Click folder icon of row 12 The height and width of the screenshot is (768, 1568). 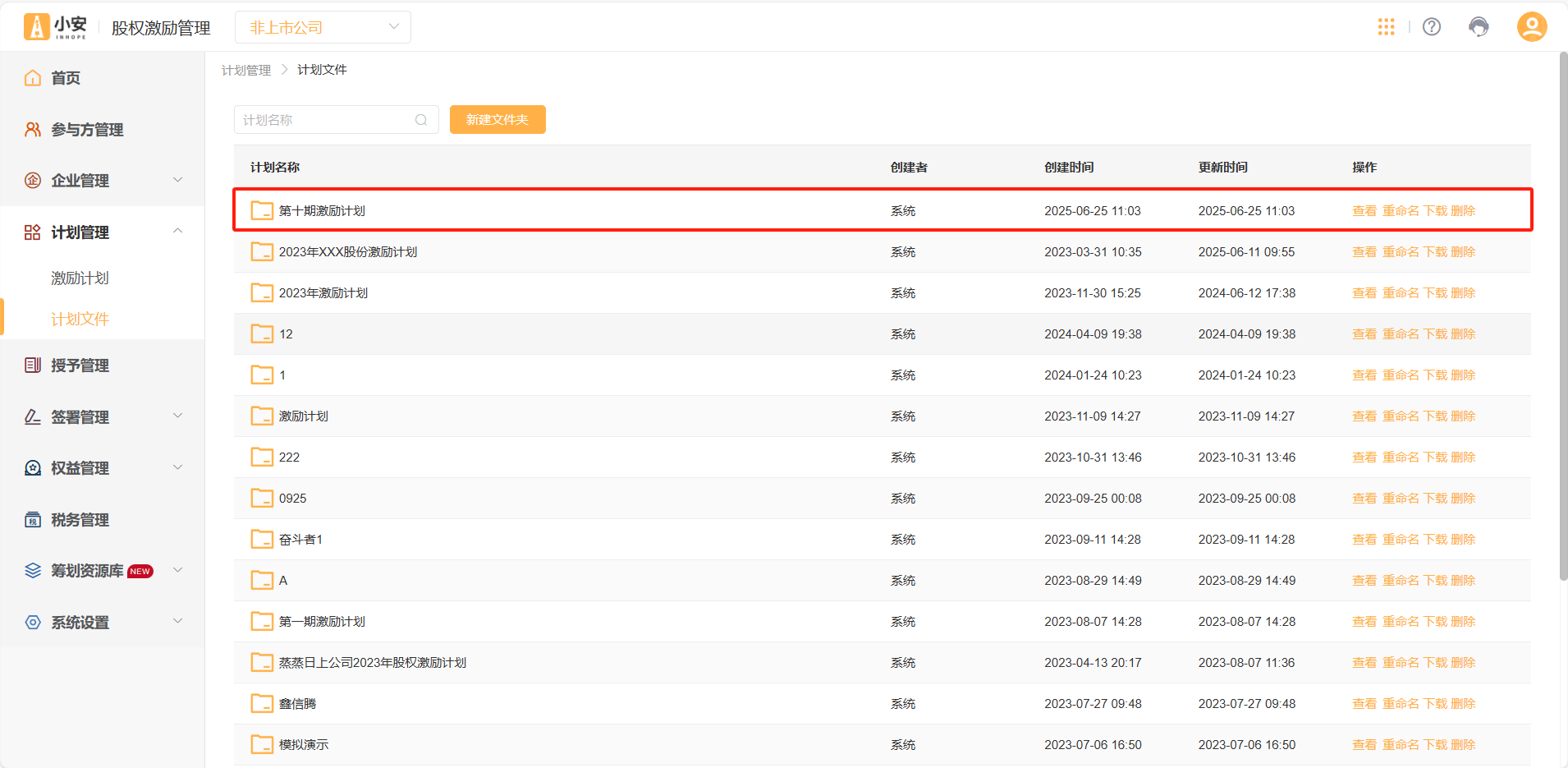tap(262, 333)
